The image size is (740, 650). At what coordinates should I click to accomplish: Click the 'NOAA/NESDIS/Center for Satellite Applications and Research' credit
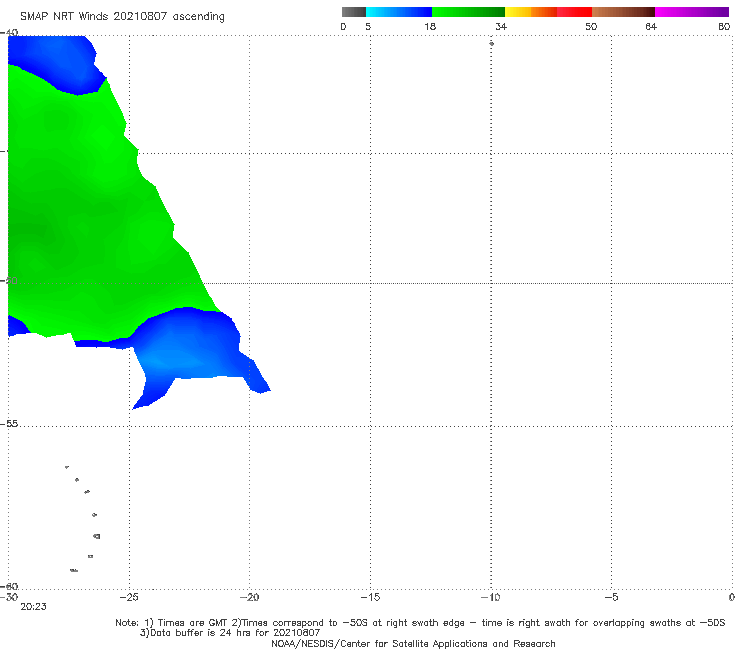[x=413, y=643]
